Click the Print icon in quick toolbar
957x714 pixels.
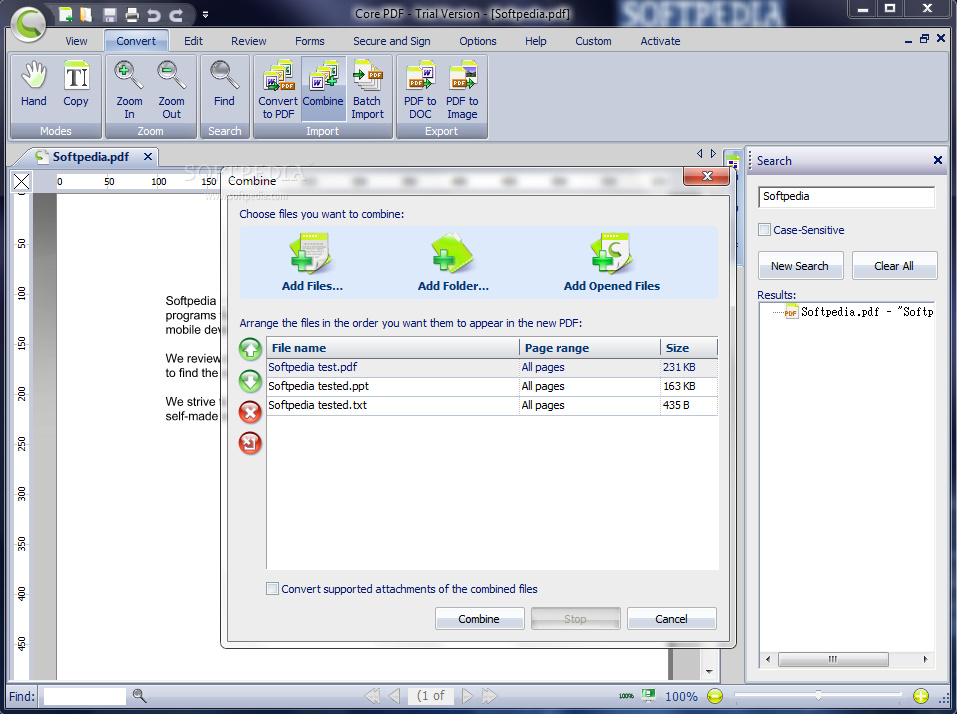(131, 15)
